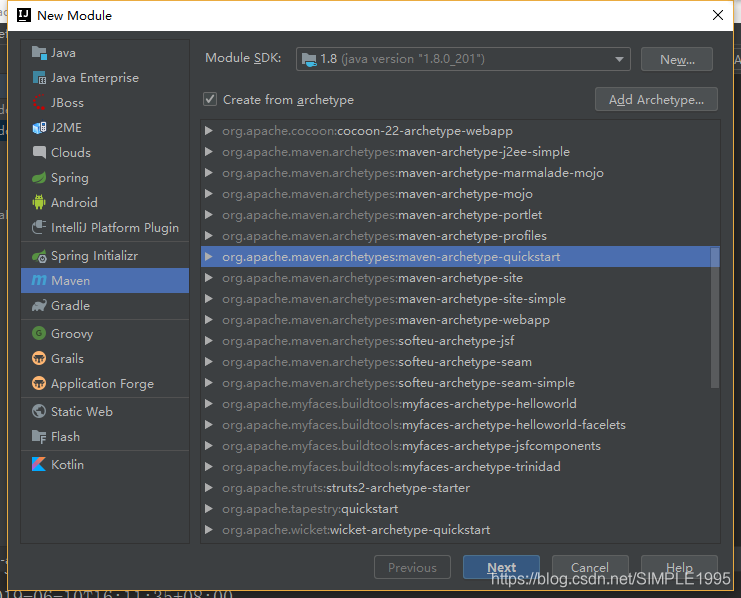Click the JBoss red icon
This screenshot has width=741, height=598.
39,103
